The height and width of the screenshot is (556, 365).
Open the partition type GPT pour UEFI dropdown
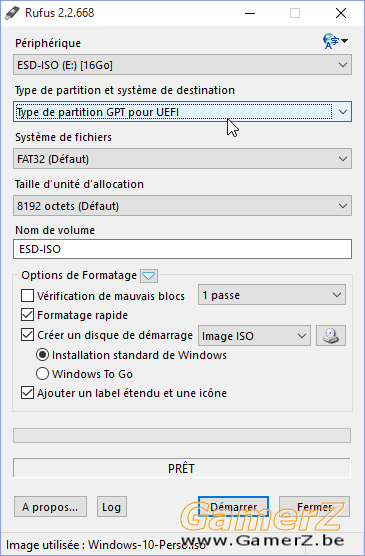click(182, 112)
